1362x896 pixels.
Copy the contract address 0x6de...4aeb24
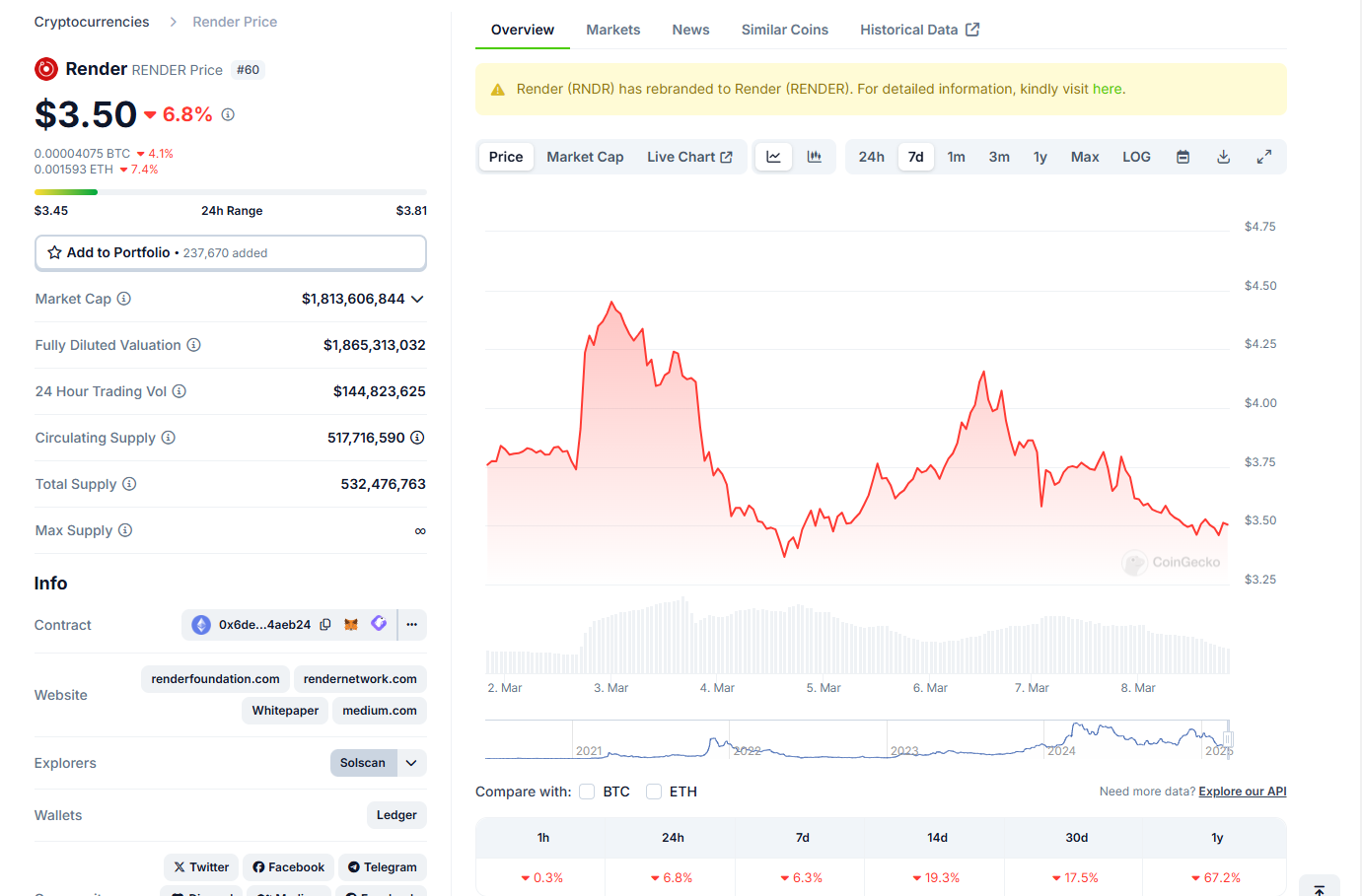click(325, 625)
